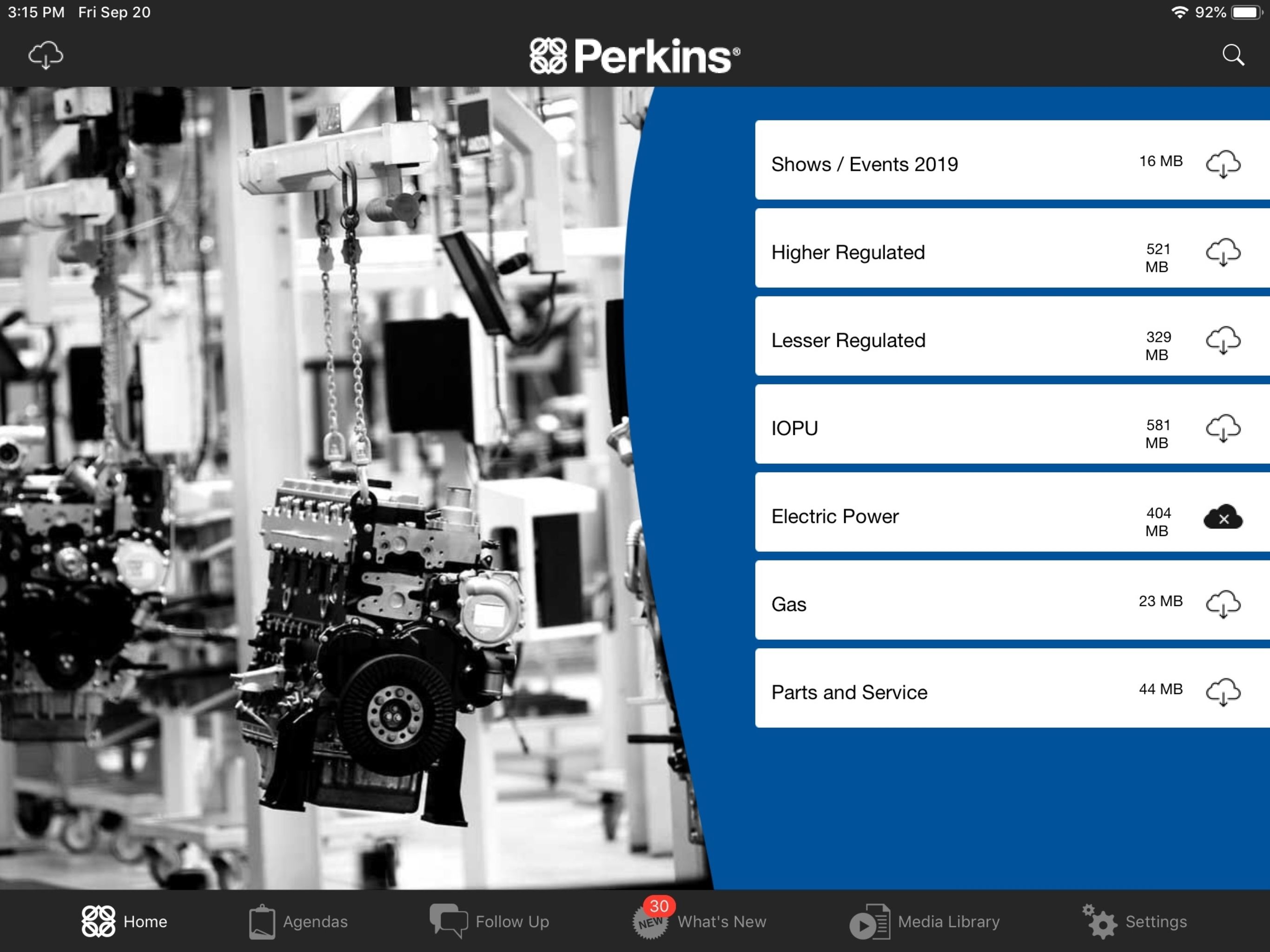Download Lesser Regulated content cloud icon

(1223, 340)
